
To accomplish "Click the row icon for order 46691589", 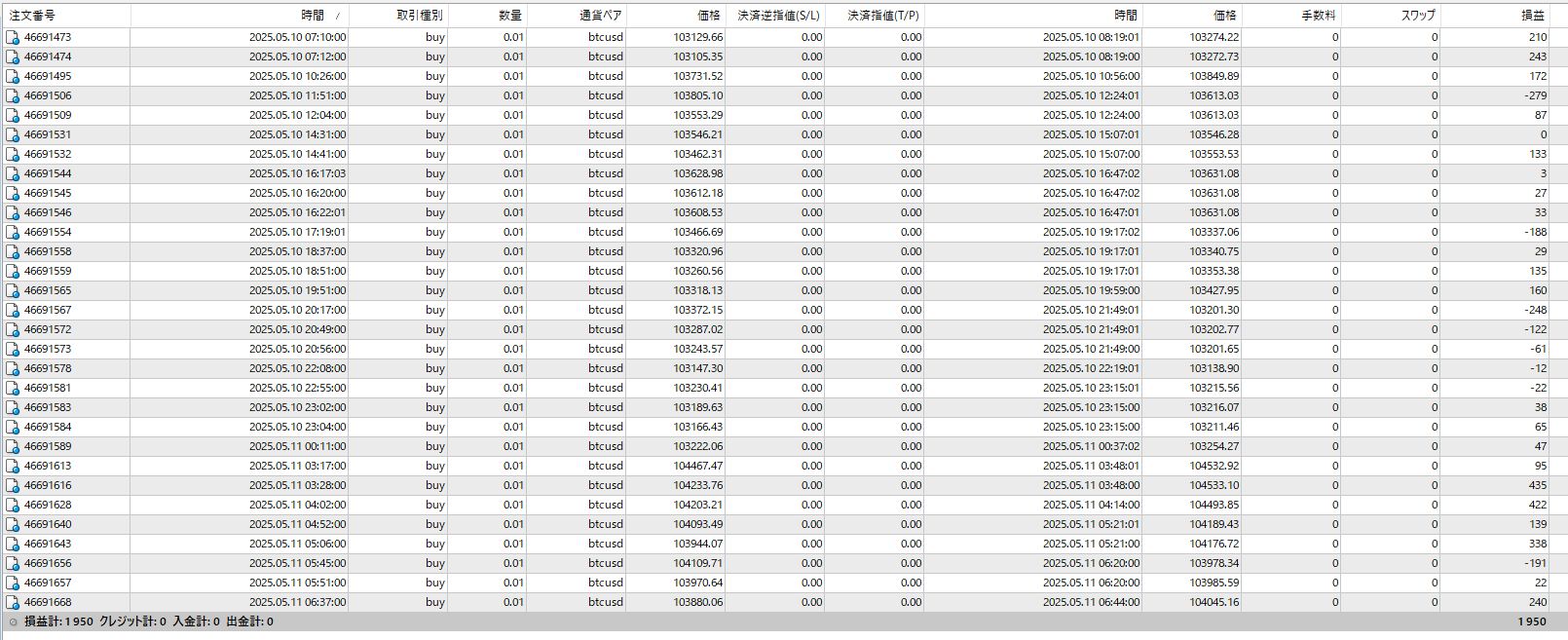I will pyautogui.click(x=13, y=446).
